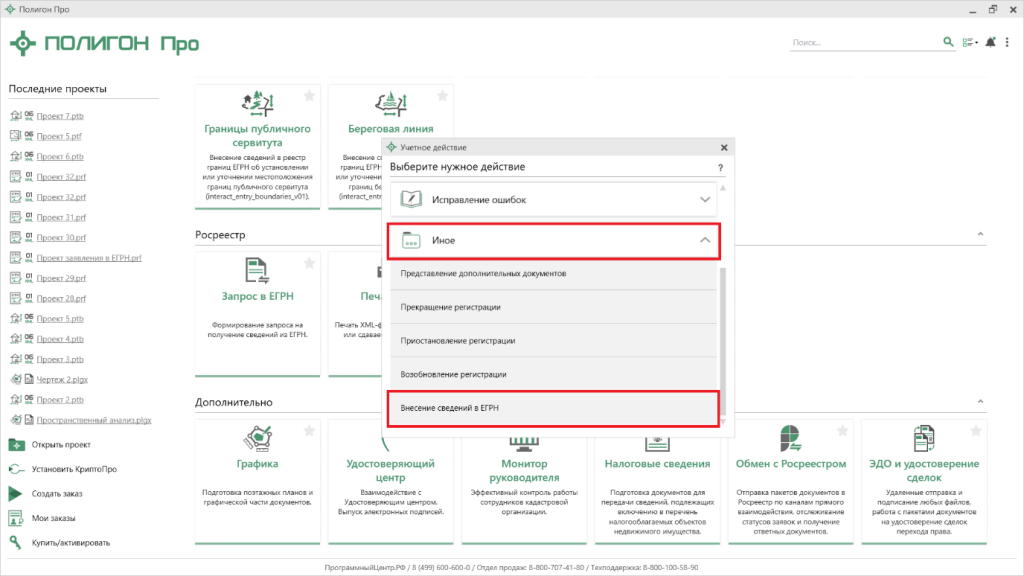Click the Мои заказы icon
1024x576 pixels.
[x=16, y=518]
